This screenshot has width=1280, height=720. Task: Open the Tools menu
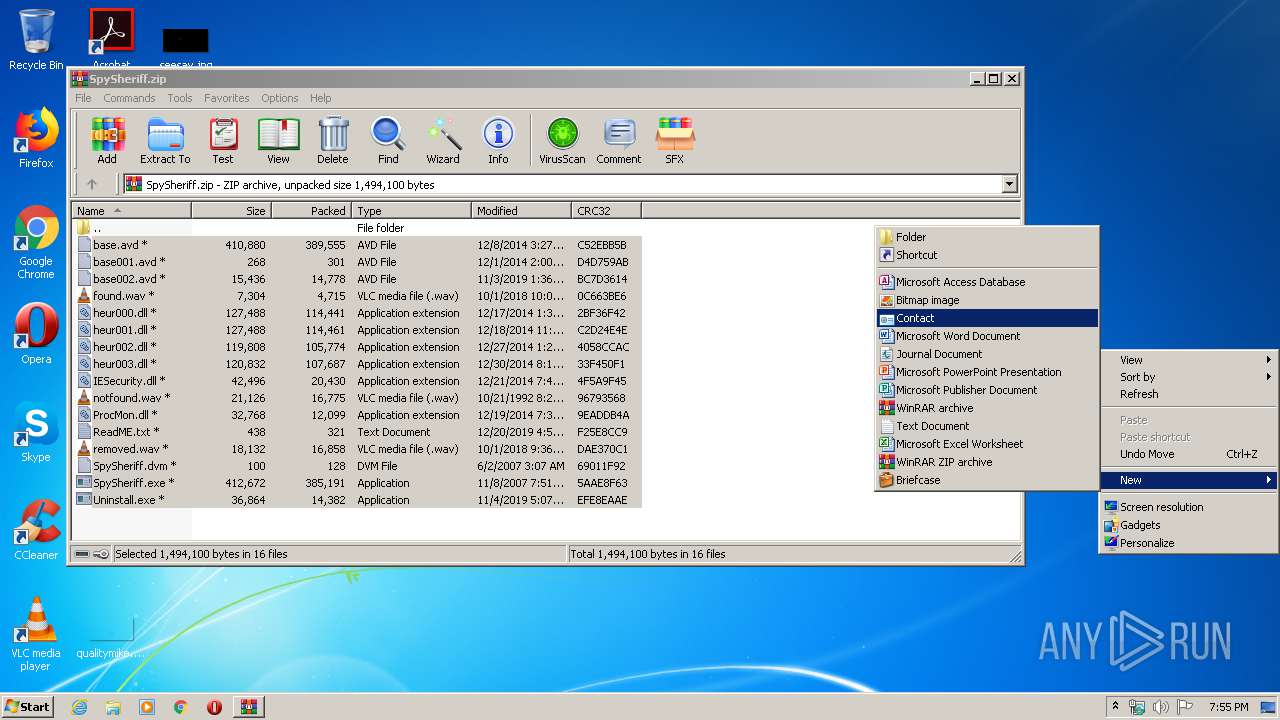pyautogui.click(x=180, y=98)
